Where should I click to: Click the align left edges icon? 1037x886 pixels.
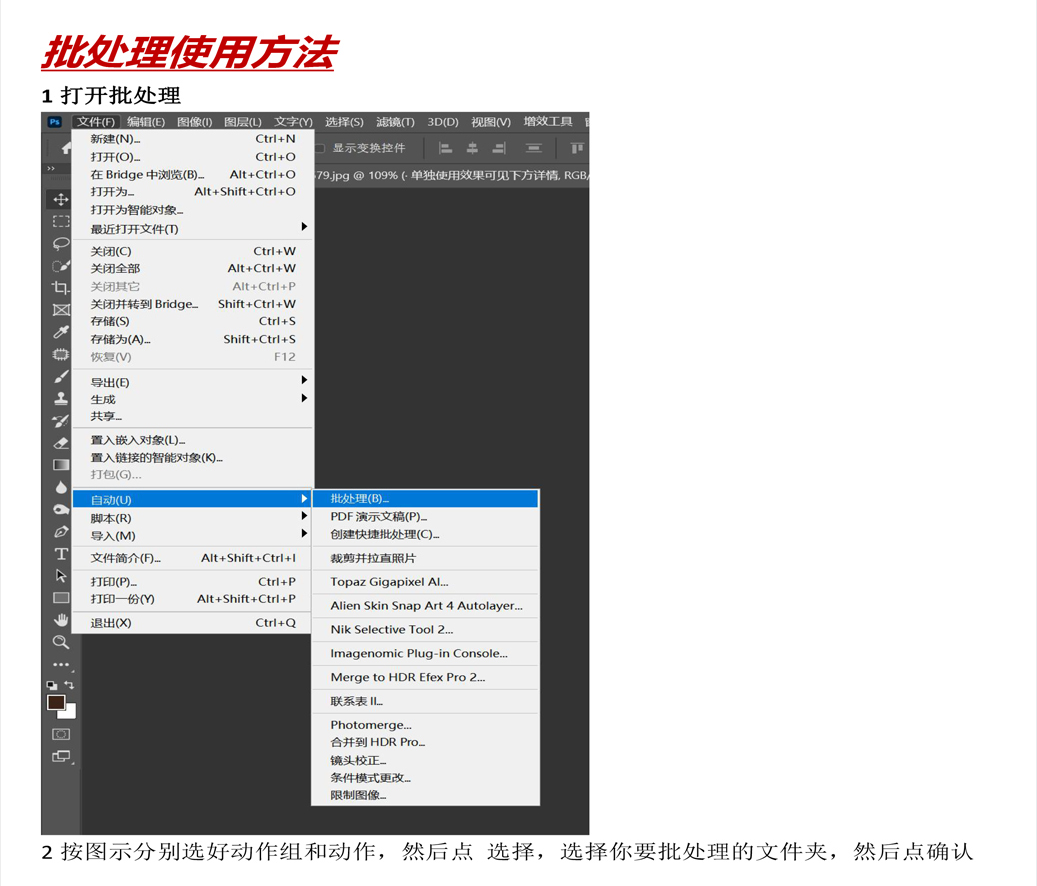point(446,148)
